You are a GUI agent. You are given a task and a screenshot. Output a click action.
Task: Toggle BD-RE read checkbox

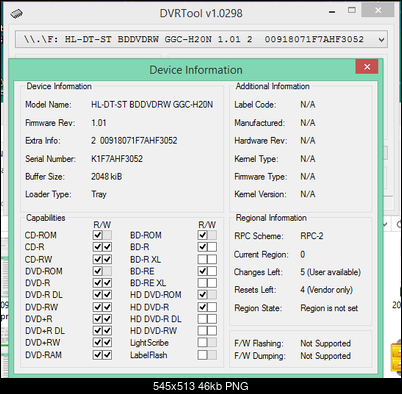click(x=202, y=271)
